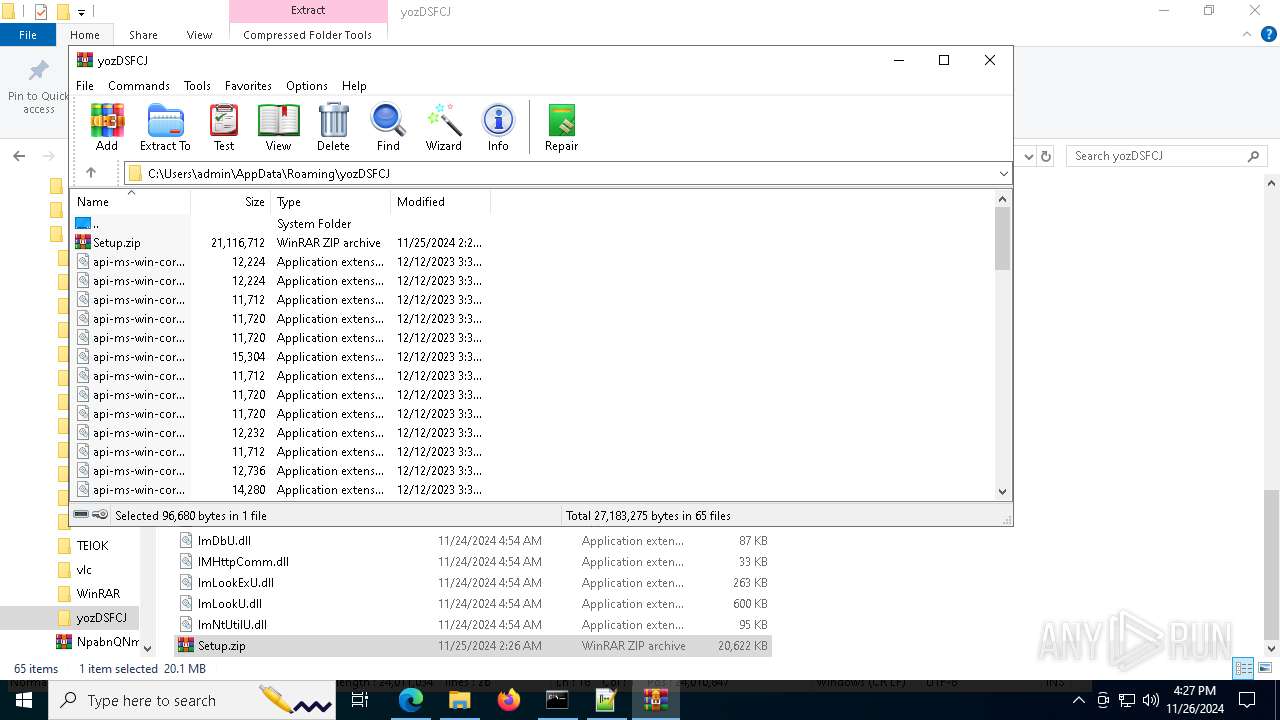Viewport: 1280px width, 720px height.
Task: Show hidden system tray icons
Action: pyautogui.click(x=1078, y=700)
